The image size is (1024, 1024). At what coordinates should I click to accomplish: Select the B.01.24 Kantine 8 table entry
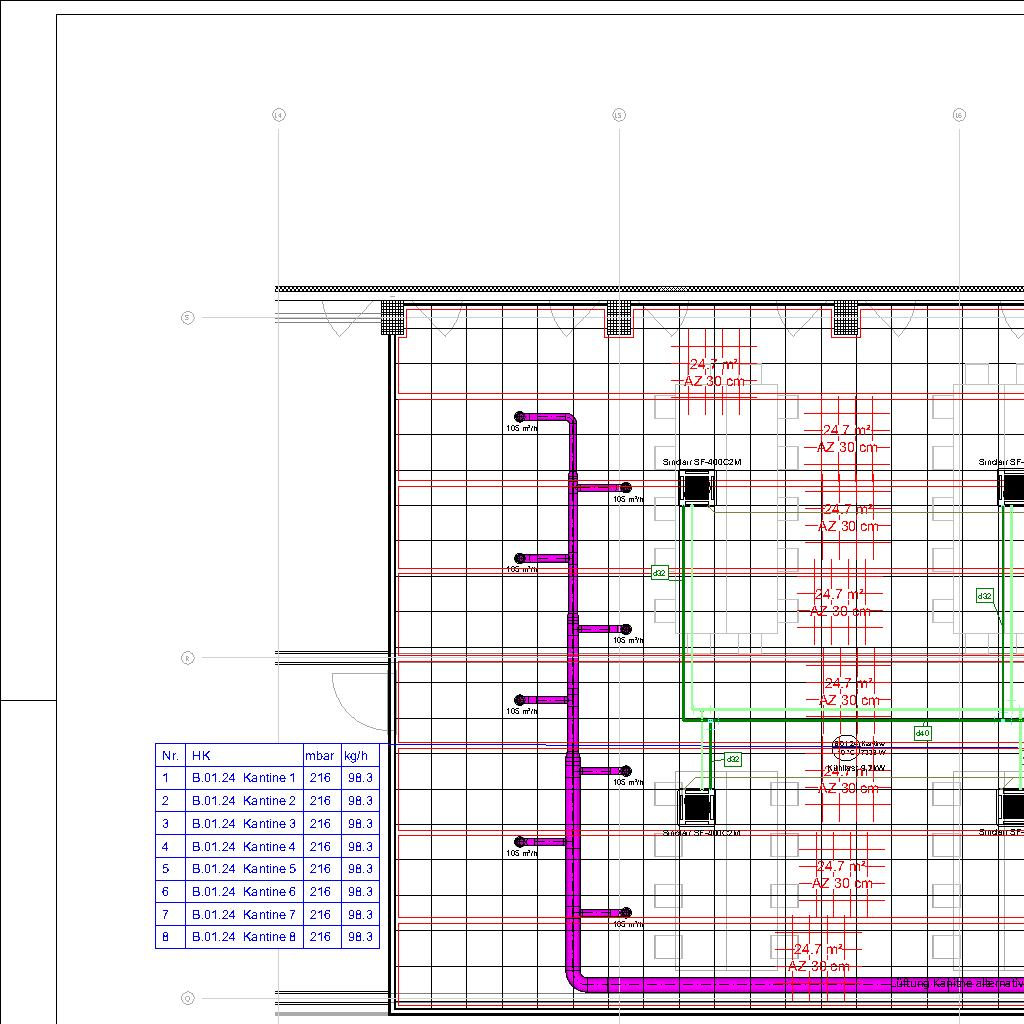click(244, 937)
